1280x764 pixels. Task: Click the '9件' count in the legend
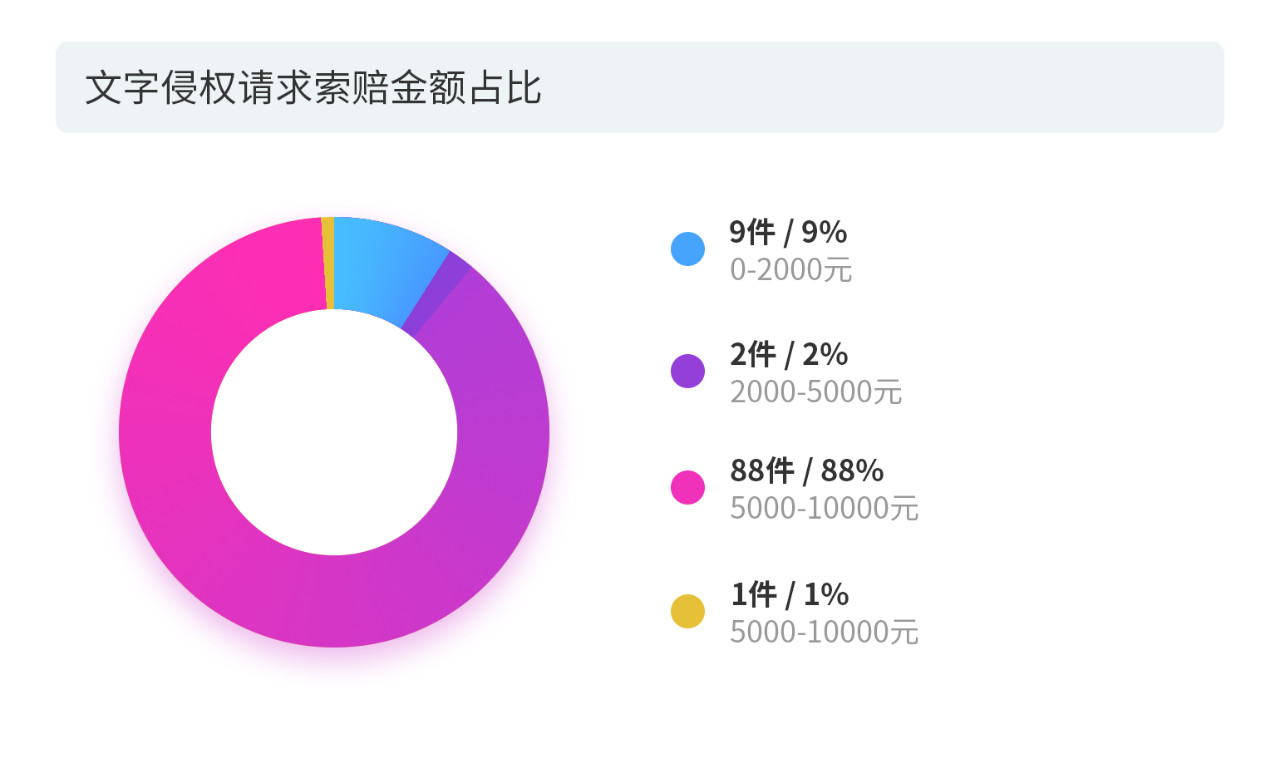click(x=752, y=232)
